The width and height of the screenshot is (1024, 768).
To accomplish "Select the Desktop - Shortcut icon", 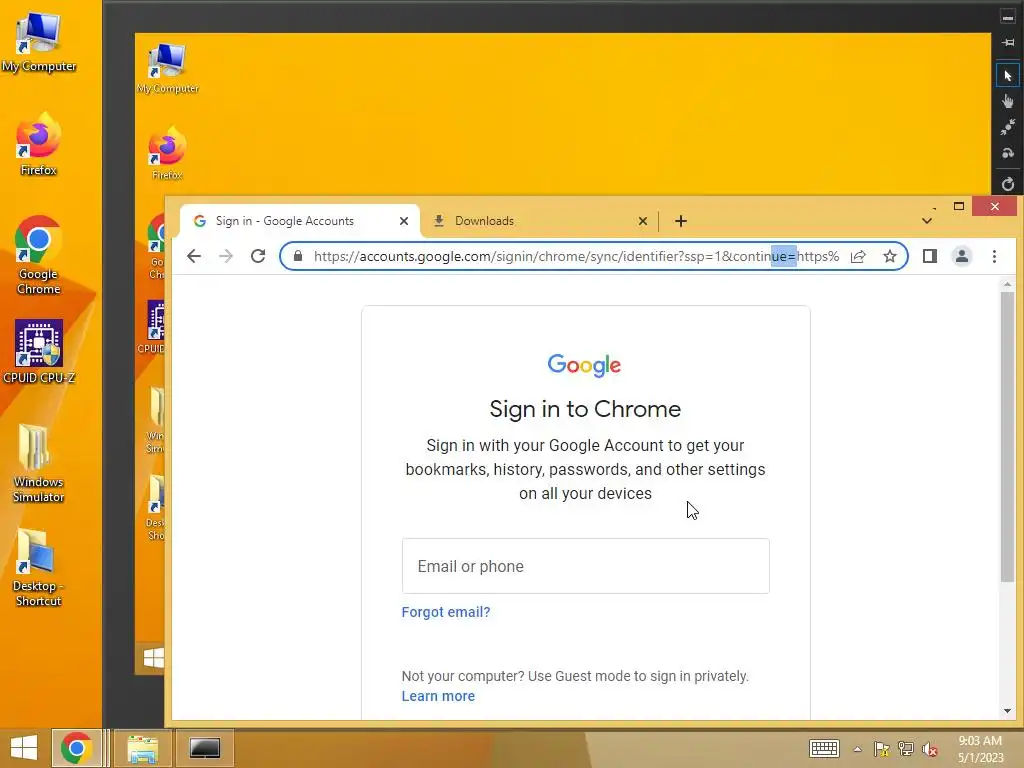I will coord(39,568).
